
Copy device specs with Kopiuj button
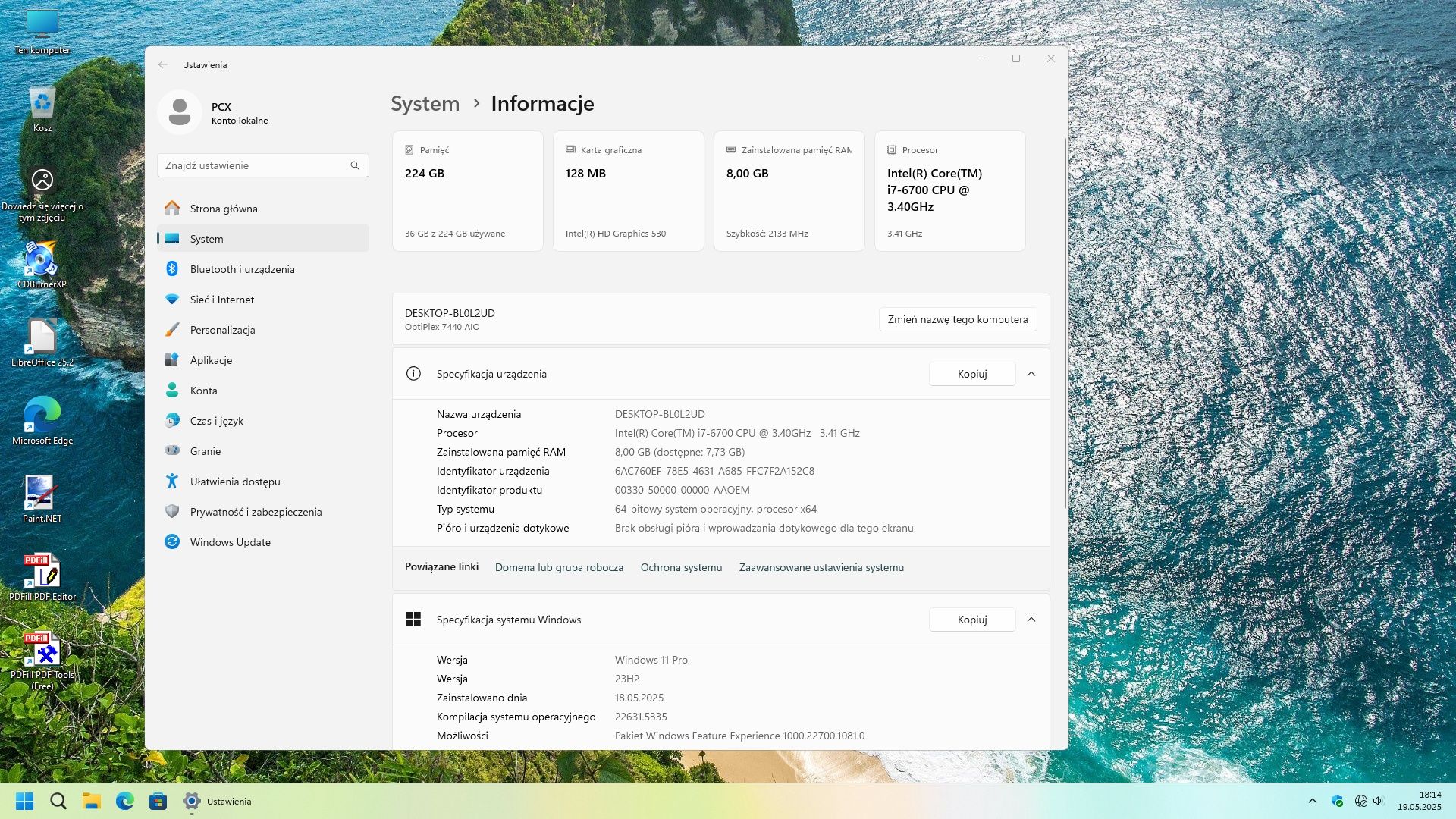972,374
